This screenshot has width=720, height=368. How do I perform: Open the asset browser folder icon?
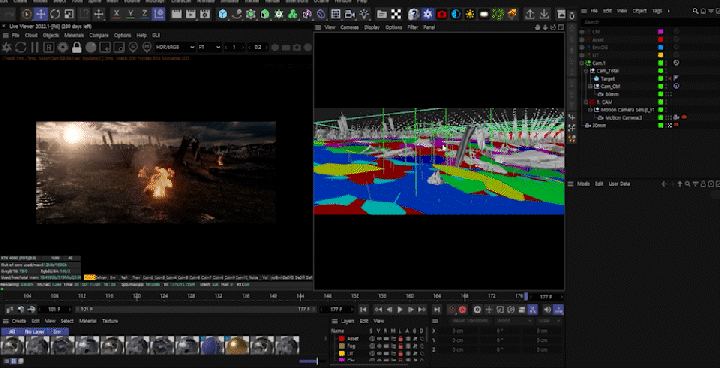[382, 14]
